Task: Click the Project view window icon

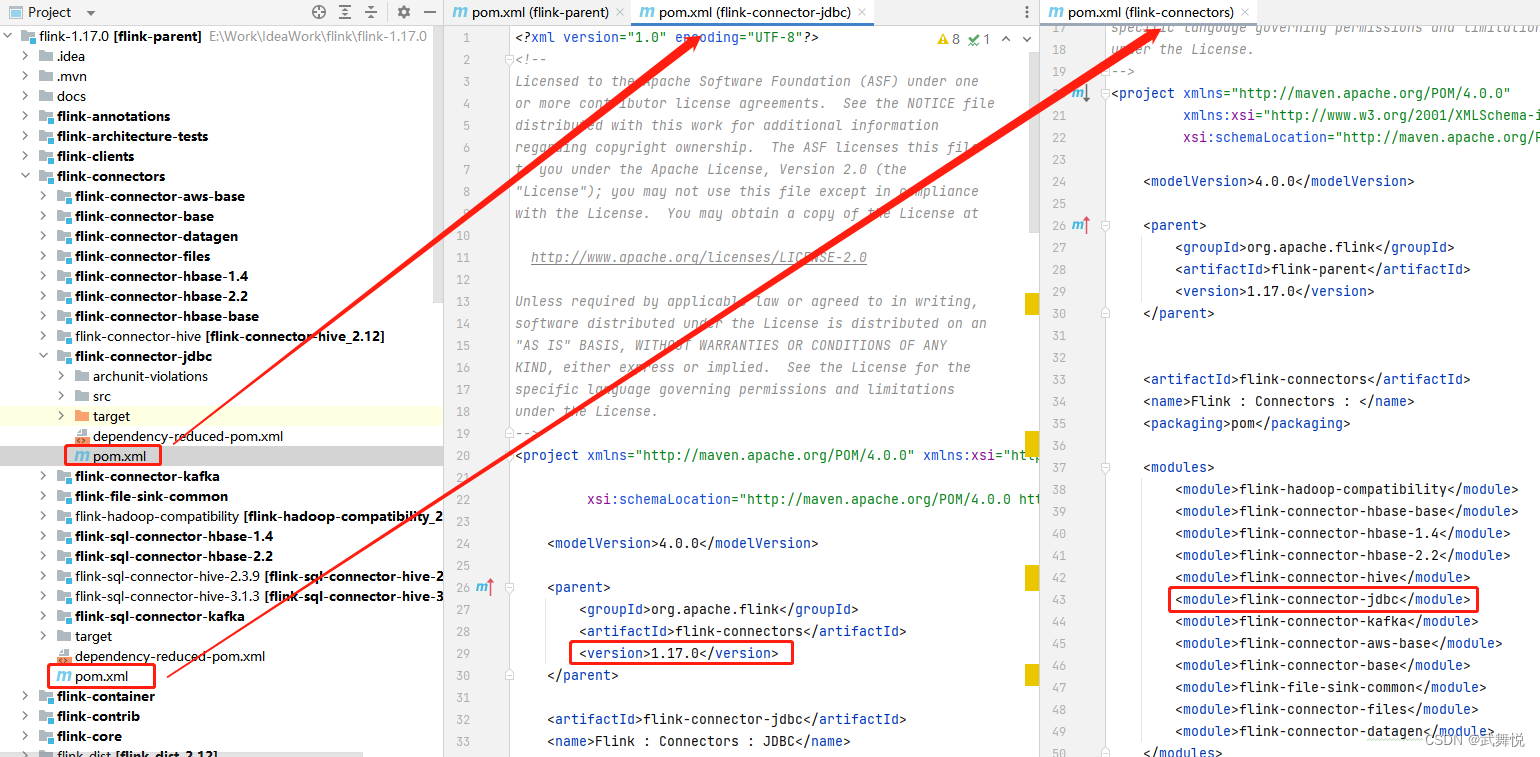Action: pyautogui.click(x=16, y=12)
